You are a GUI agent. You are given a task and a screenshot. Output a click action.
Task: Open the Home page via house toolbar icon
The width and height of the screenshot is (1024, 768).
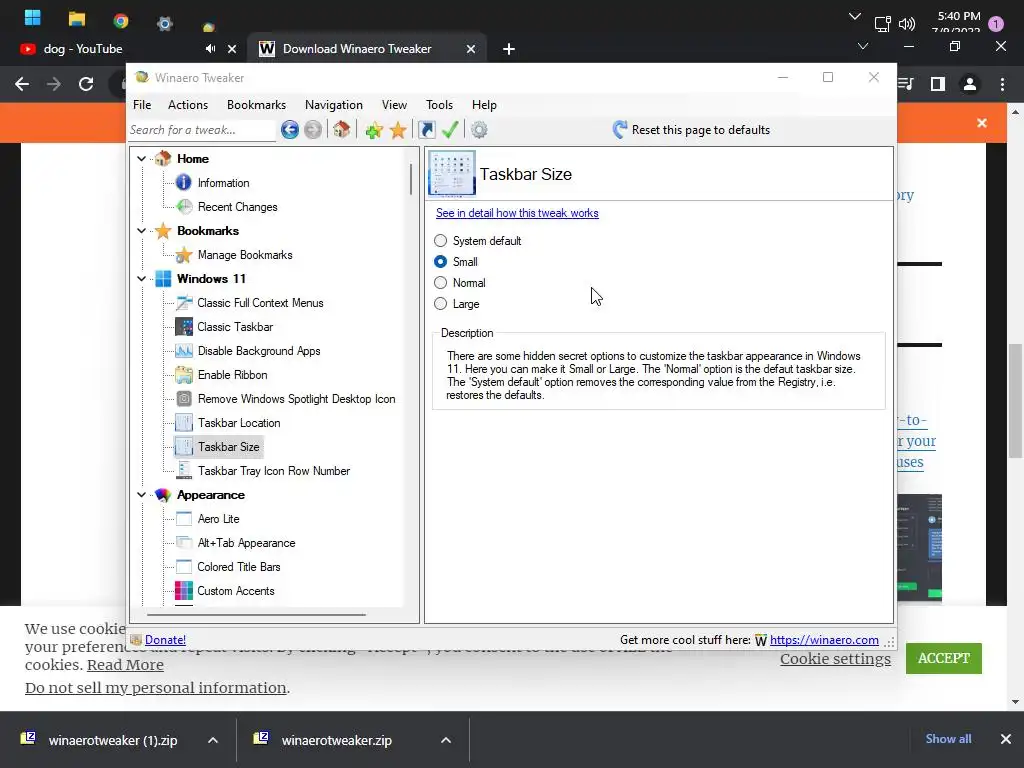[342, 129]
